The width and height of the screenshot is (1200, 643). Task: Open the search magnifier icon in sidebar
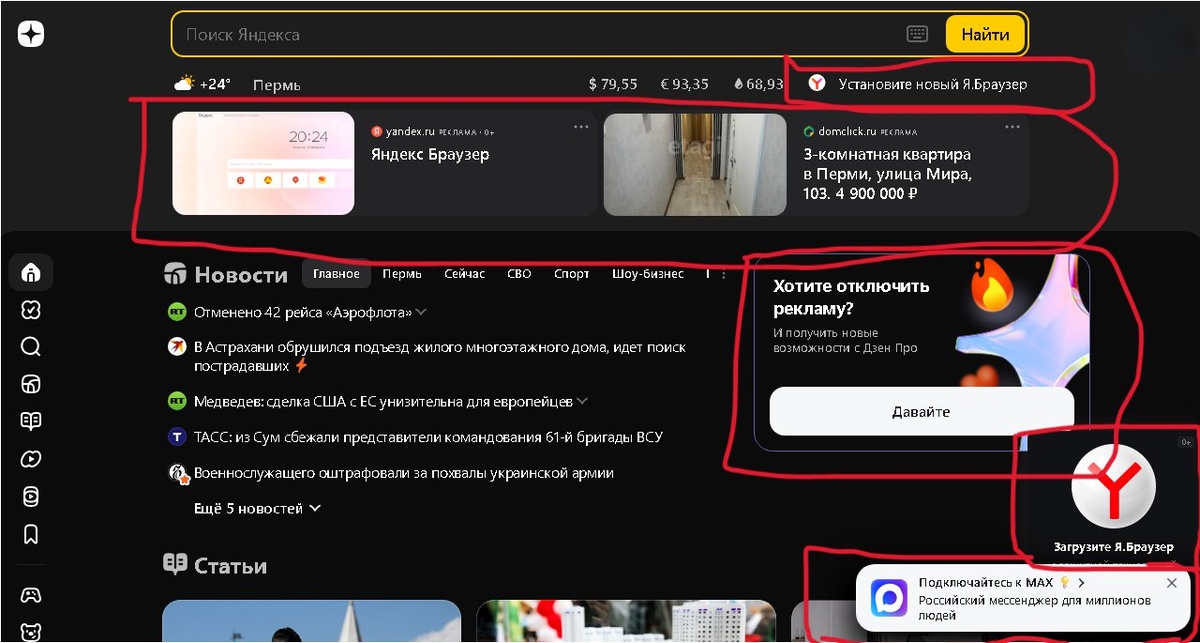click(31, 347)
